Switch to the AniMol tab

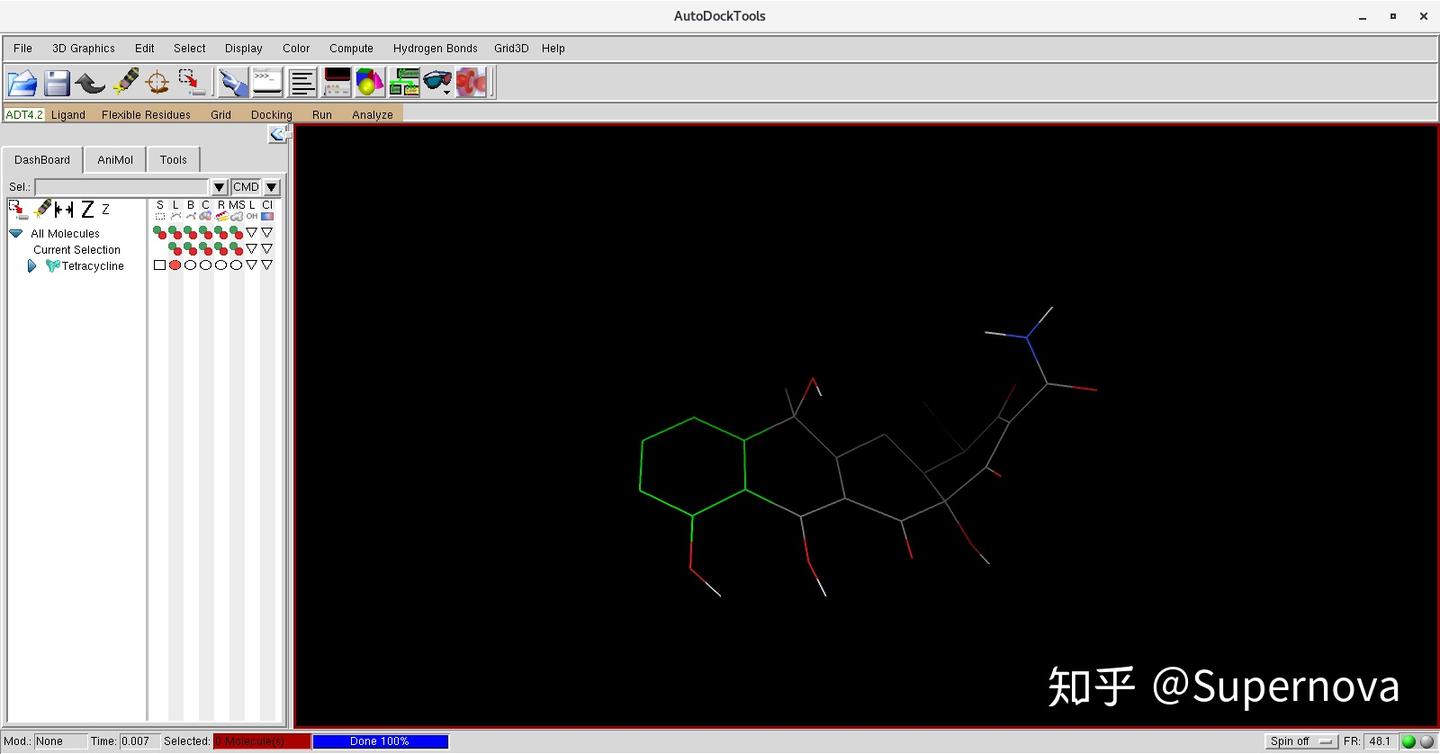pos(114,159)
